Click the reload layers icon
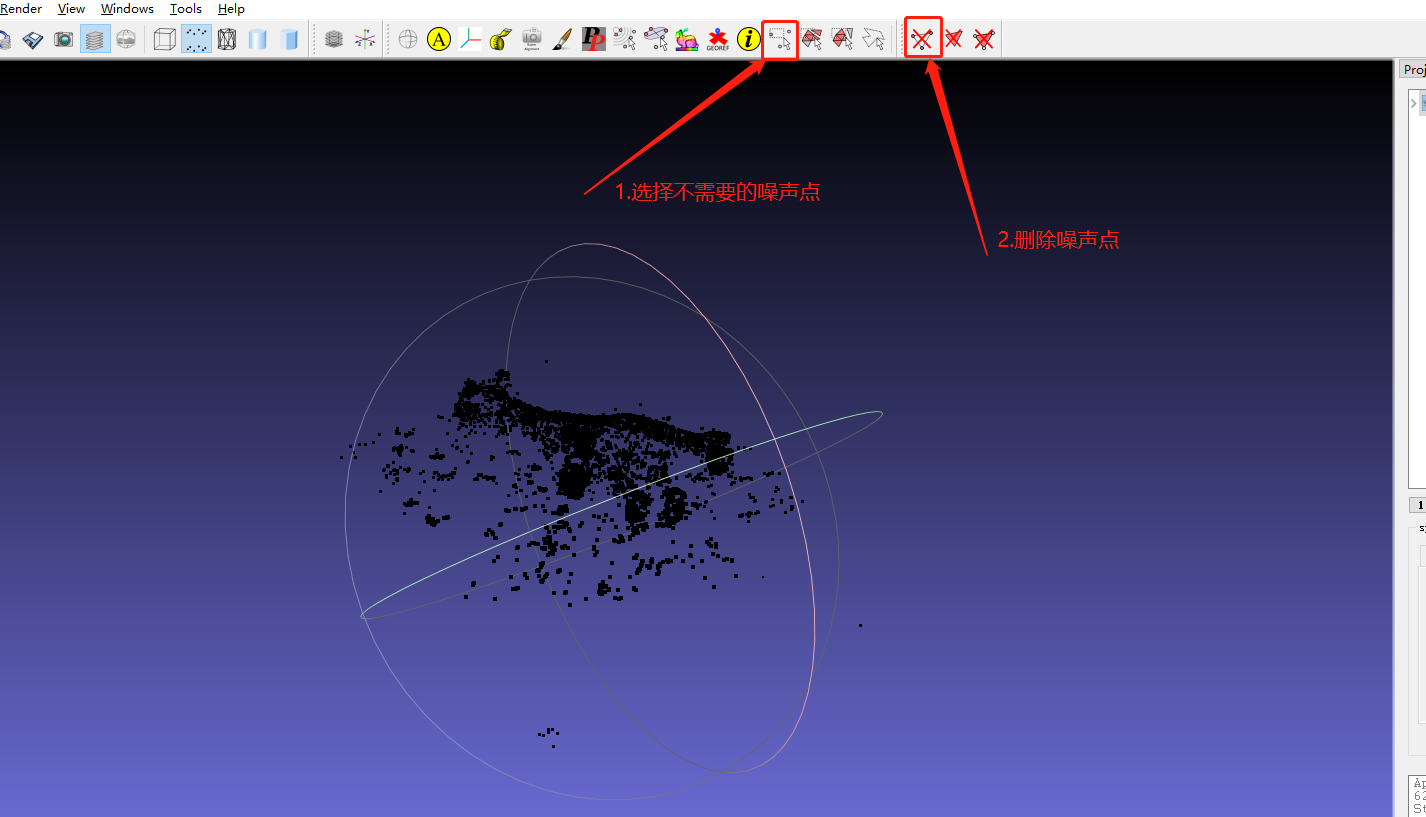Image resolution: width=1426 pixels, height=817 pixels. pyautogui.click(x=4, y=39)
